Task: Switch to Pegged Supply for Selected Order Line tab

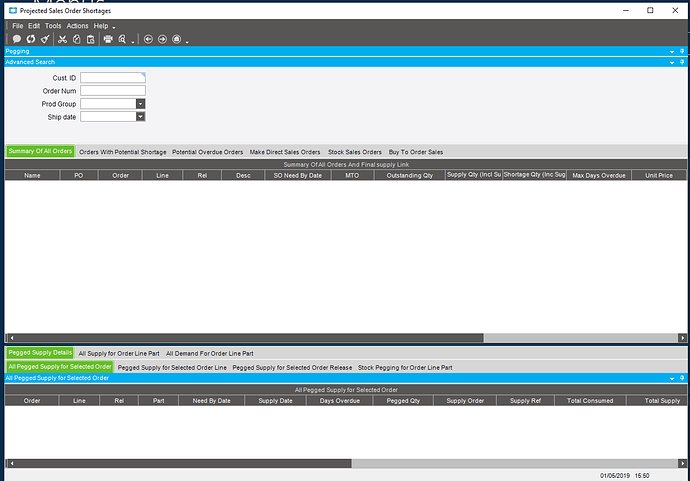Action: pyautogui.click(x=172, y=367)
